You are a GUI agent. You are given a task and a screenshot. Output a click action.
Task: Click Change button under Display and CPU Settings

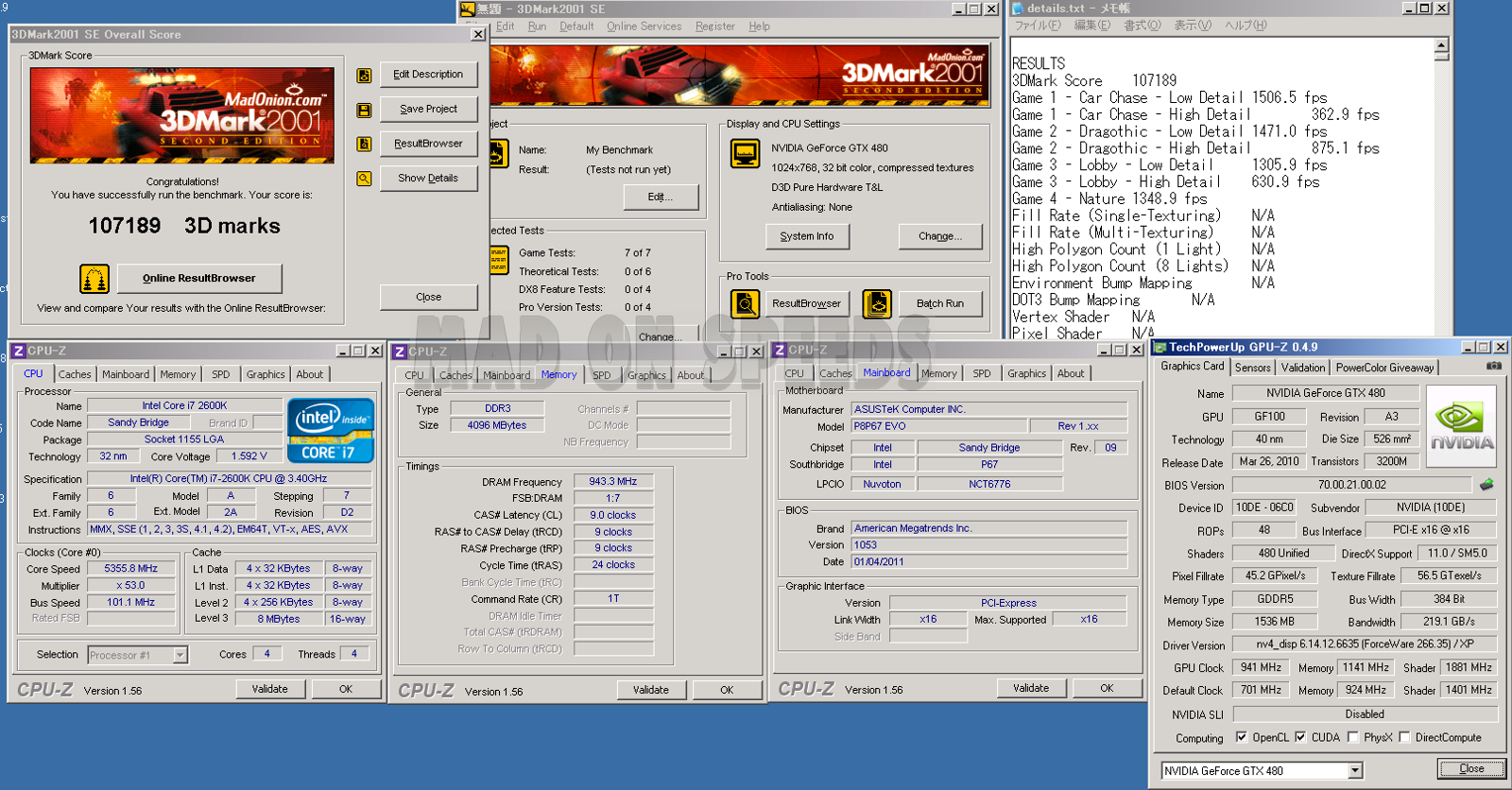(940, 236)
